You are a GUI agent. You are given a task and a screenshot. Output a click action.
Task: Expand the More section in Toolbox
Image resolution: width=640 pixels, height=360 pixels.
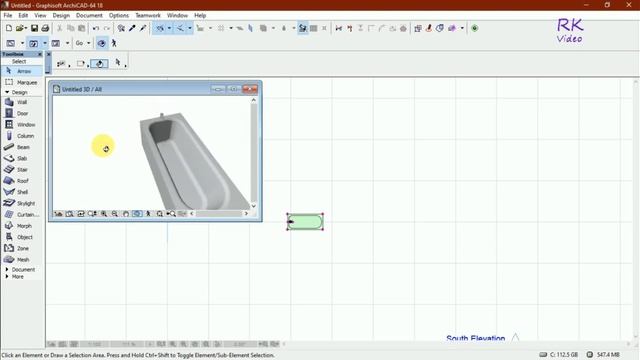coord(7,277)
